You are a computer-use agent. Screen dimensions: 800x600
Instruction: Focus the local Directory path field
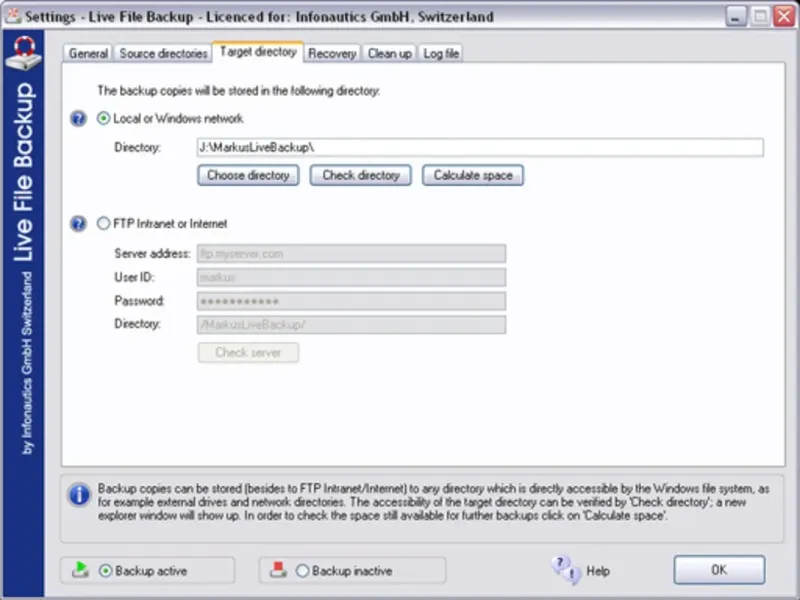click(x=480, y=147)
